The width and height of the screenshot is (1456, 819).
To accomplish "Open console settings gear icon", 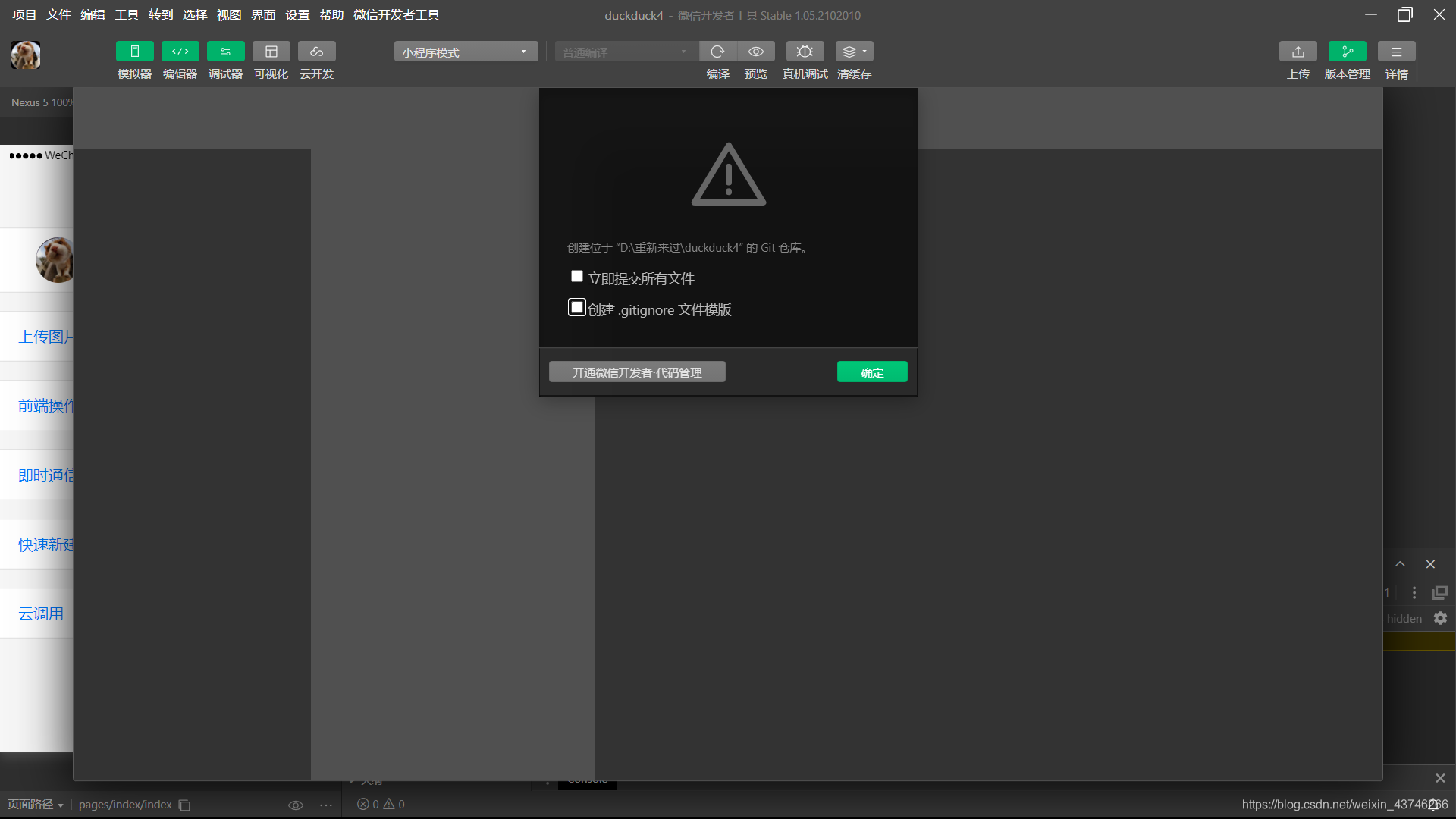I will 1441,619.
